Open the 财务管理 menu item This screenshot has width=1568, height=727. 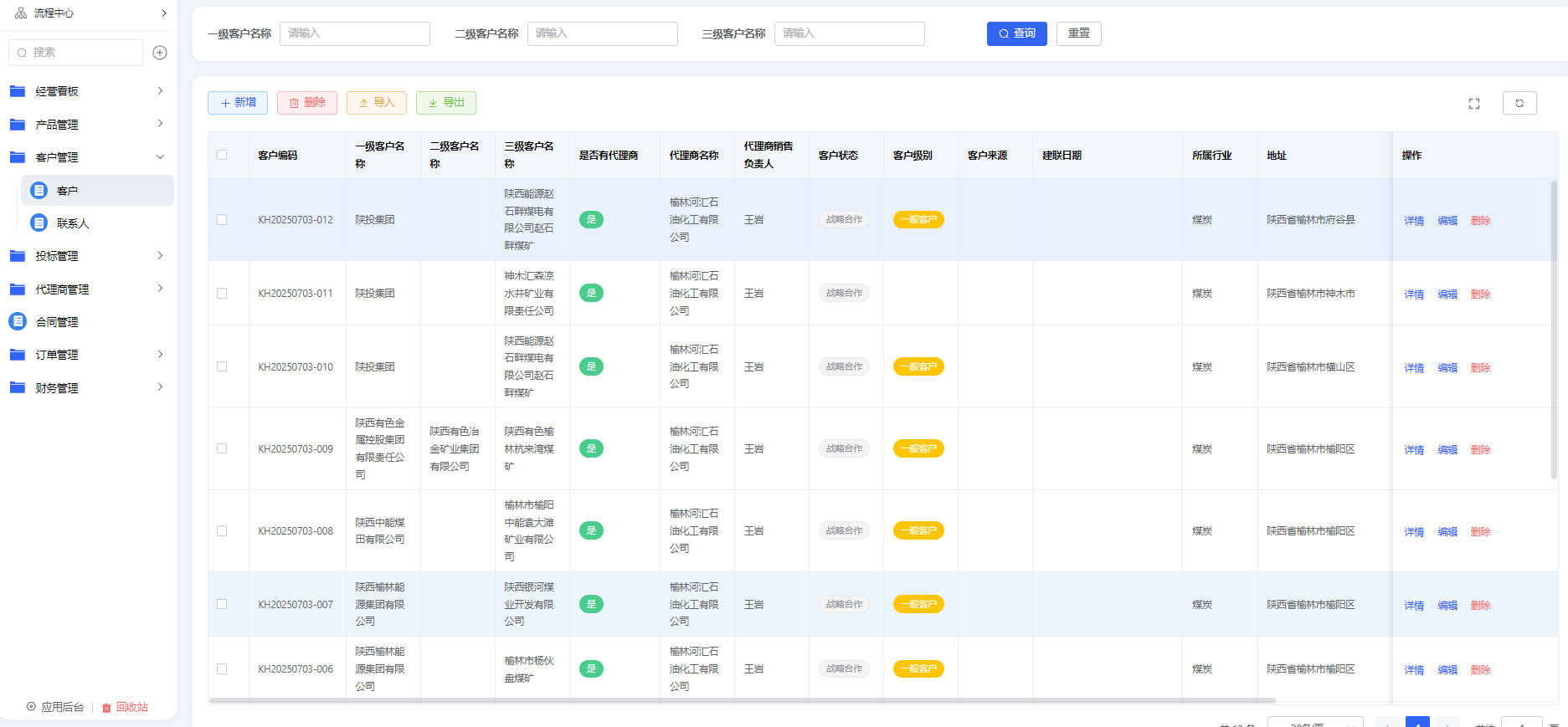point(57,388)
